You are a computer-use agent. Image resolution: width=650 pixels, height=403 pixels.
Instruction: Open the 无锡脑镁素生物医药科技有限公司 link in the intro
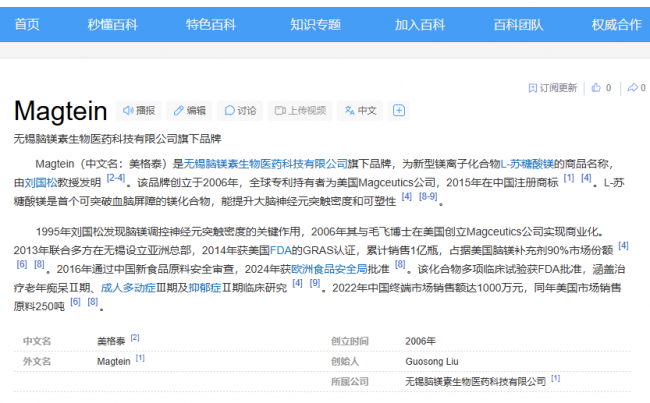(265, 164)
